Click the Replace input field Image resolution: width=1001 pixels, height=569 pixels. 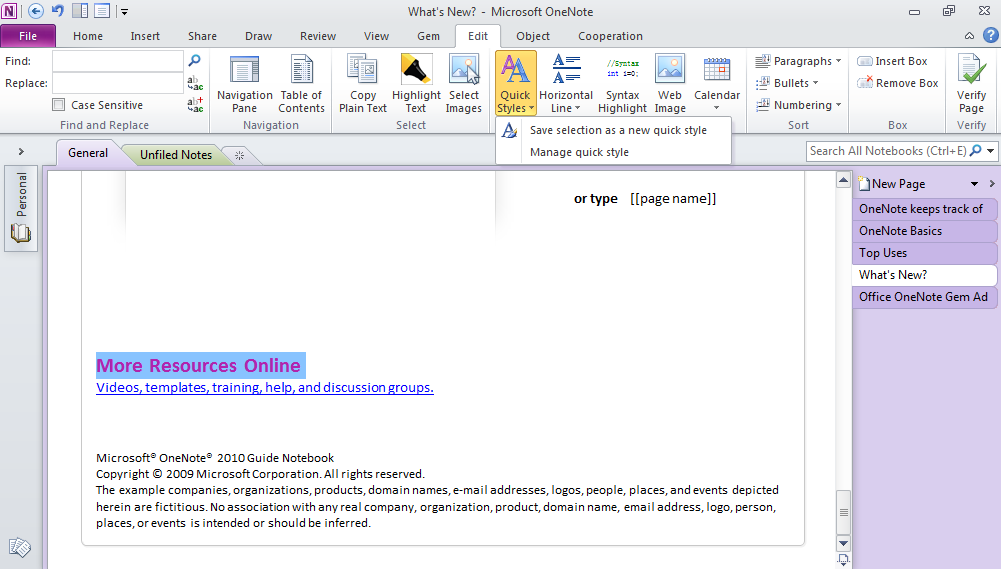[118, 83]
